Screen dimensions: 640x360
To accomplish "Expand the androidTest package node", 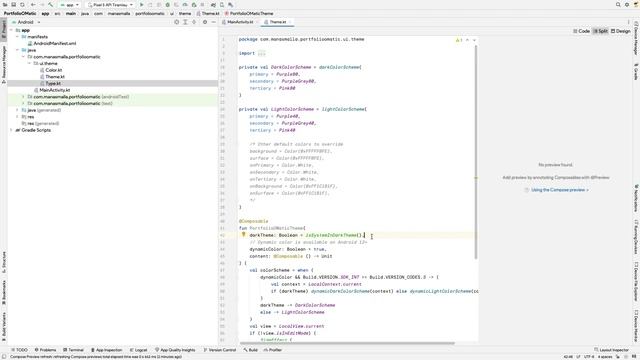I will [x=23, y=97].
